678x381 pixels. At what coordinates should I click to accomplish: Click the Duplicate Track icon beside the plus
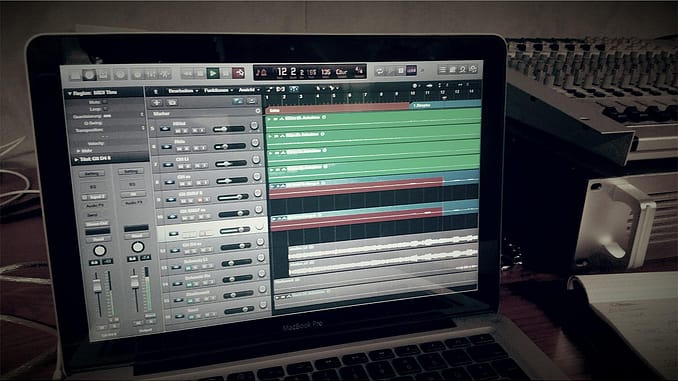pos(172,102)
